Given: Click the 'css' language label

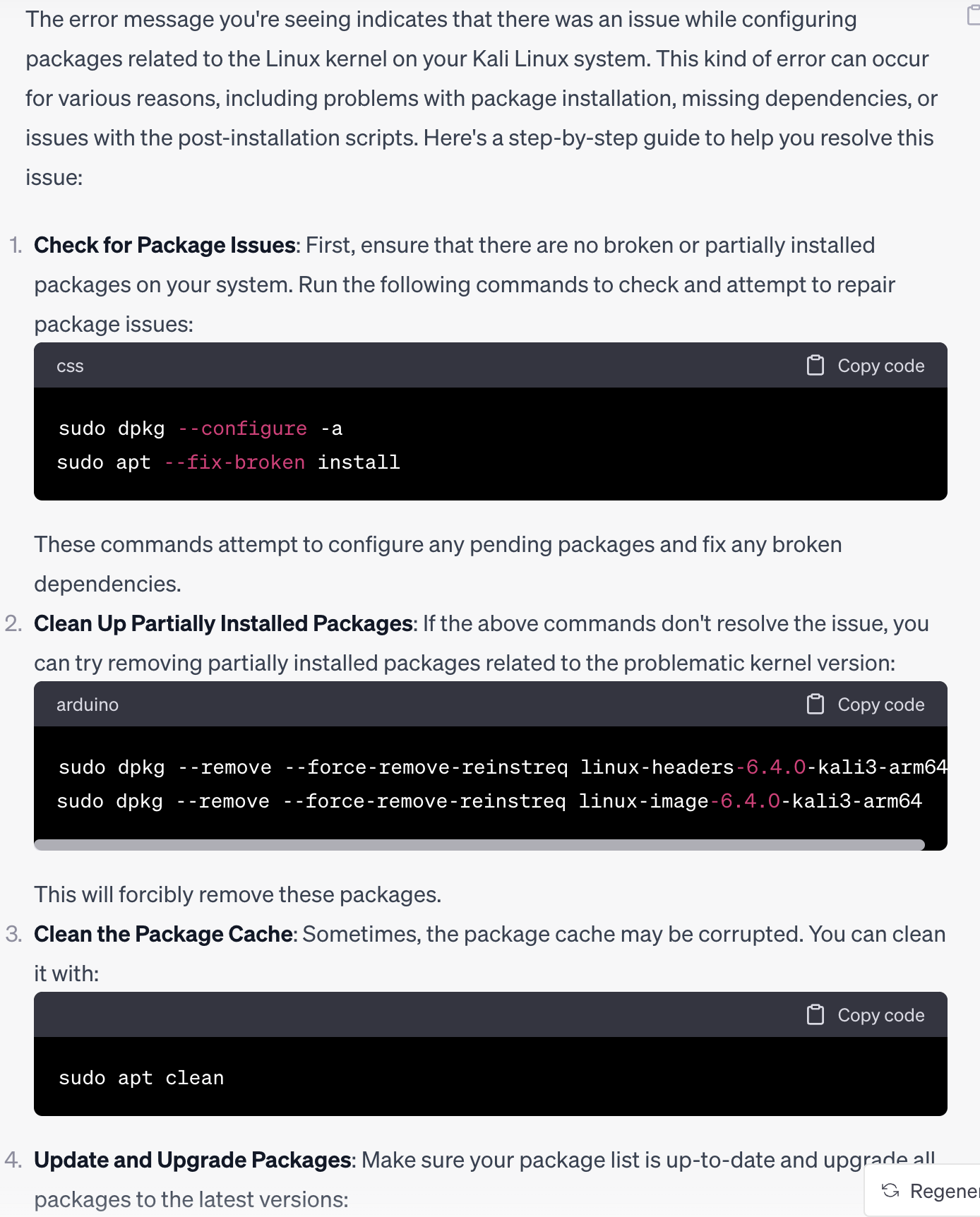Looking at the screenshot, I should tap(70, 366).
